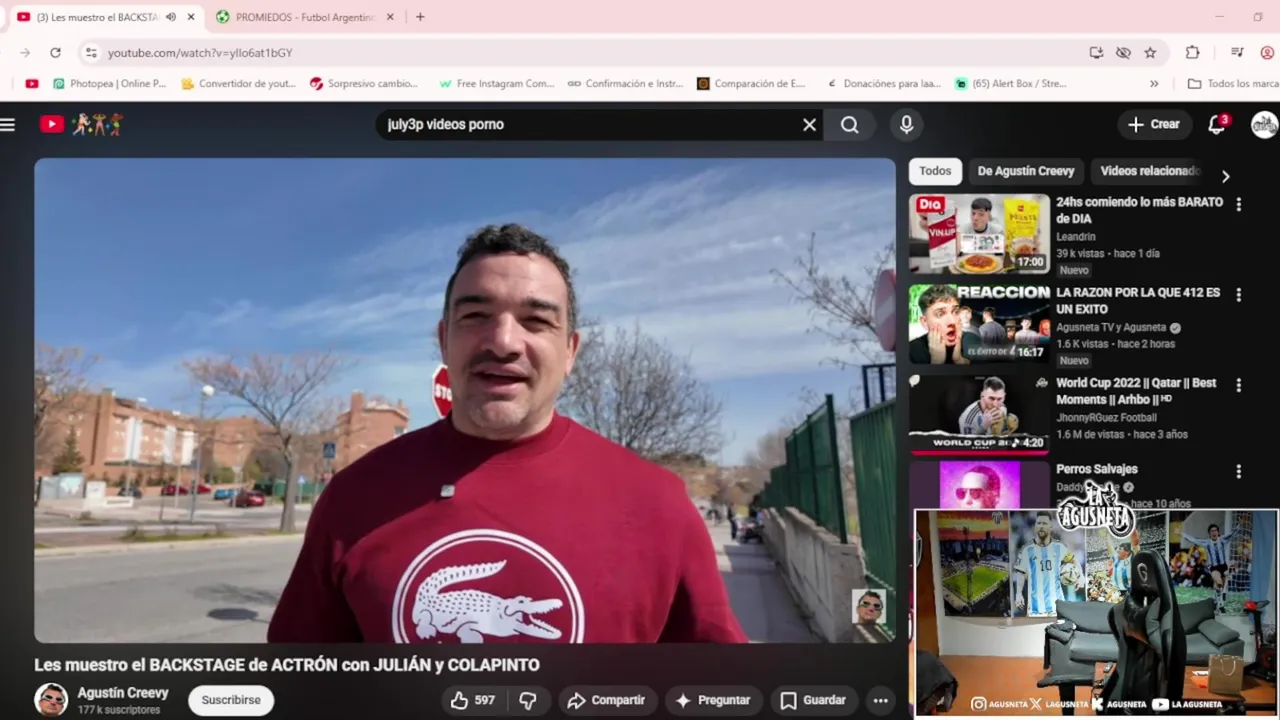The width and height of the screenshot is (1280, 720).
Task: Open Comparación de E... bookmark
Action: [751, 84]
